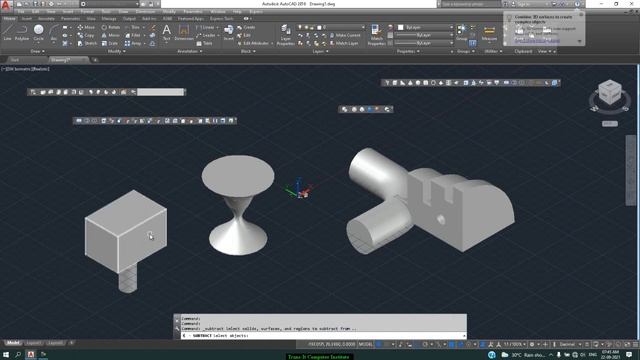Activate the Trim command
The height and width of the screenshot is (360, 640).
pyautogui.click(x=132, y=27)
